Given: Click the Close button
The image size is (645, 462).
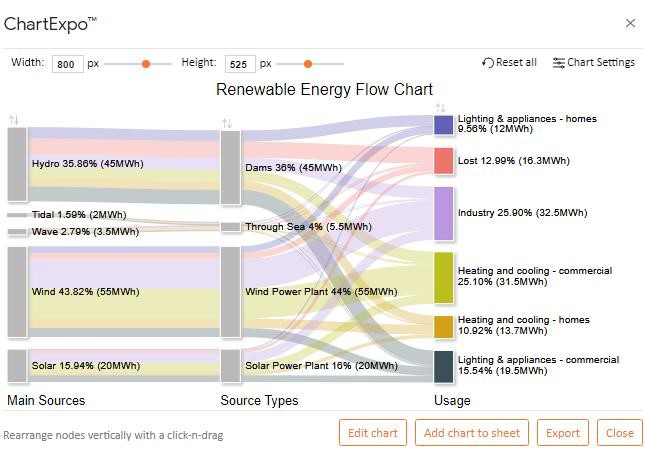Looking at the screenshot, I should [x=619, y=433].
